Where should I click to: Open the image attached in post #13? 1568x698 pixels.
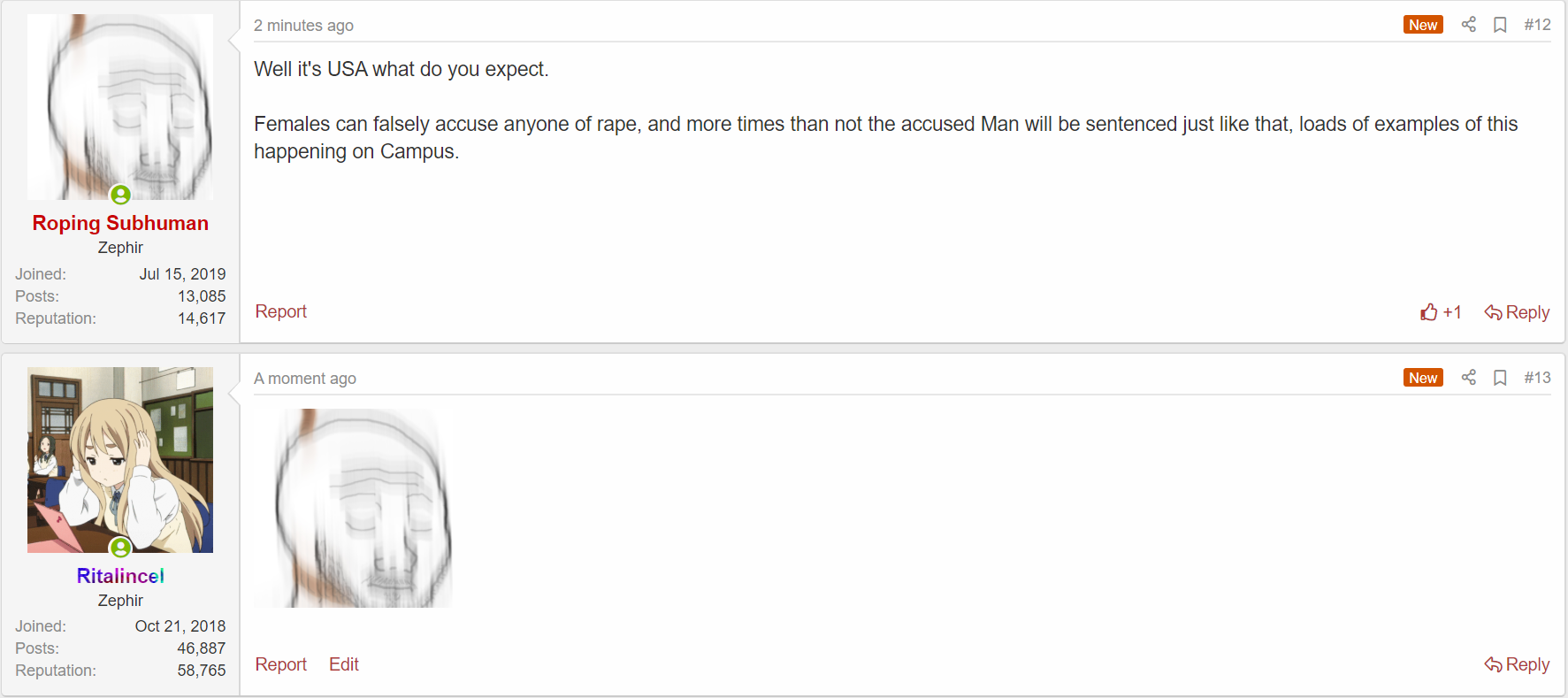[x=353, y=508]
